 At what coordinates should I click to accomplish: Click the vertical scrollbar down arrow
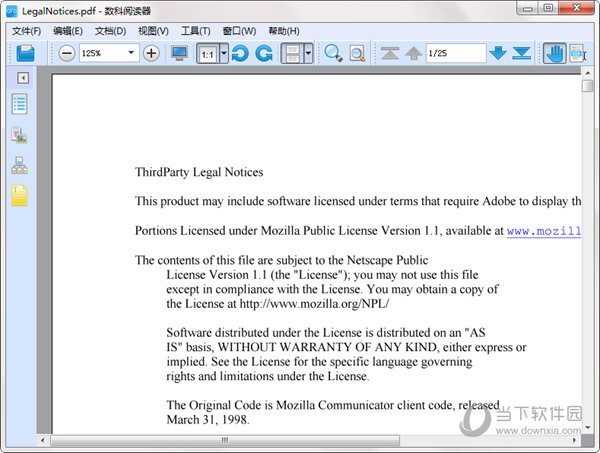pyautogui.click(x=587, y=427)
